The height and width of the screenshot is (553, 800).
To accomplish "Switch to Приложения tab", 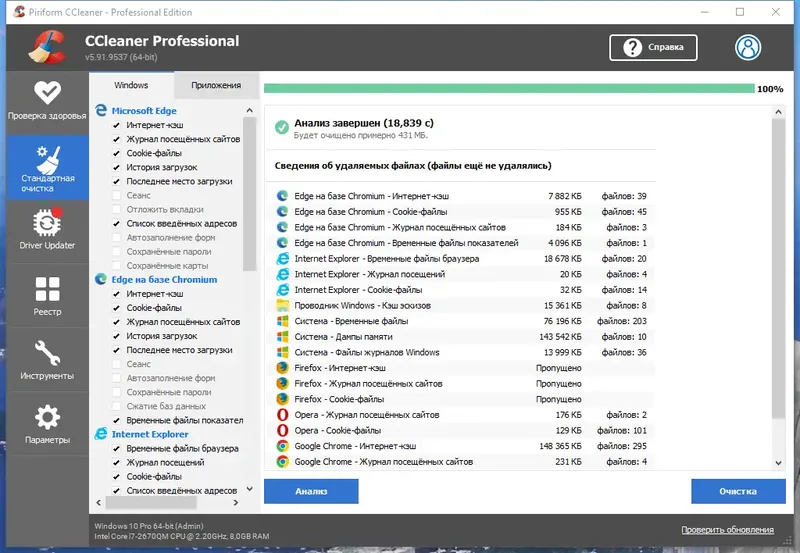I will [216, 85].
